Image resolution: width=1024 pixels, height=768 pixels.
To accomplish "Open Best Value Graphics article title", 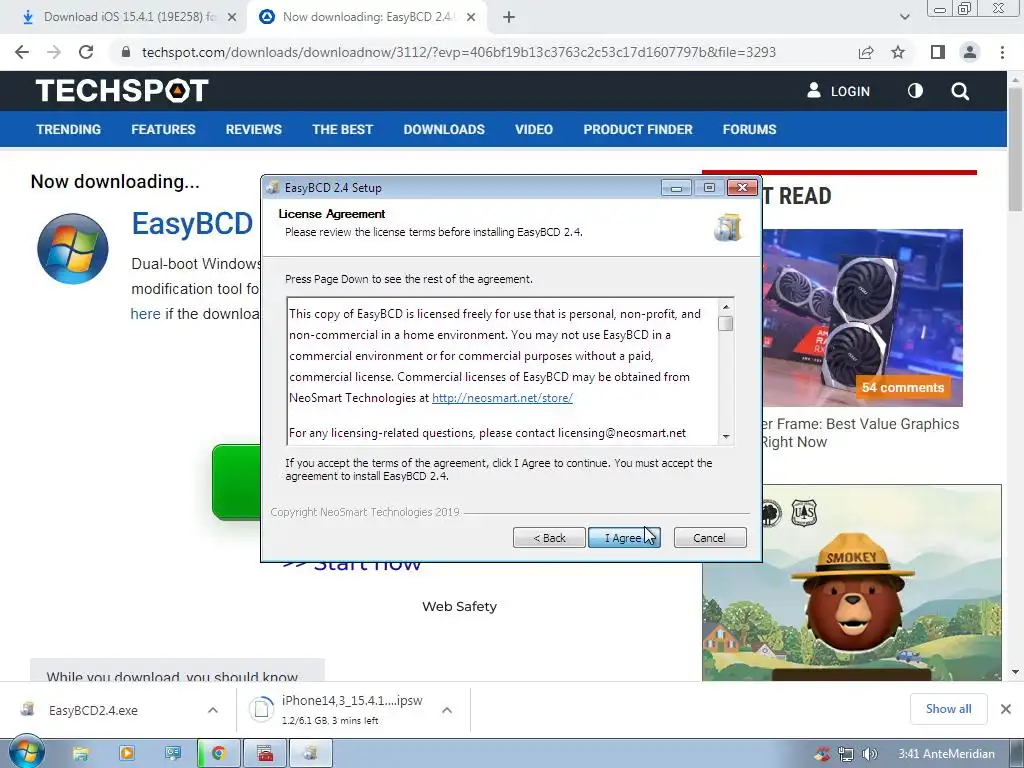I will pyautogui.click(x=860, y=432).
